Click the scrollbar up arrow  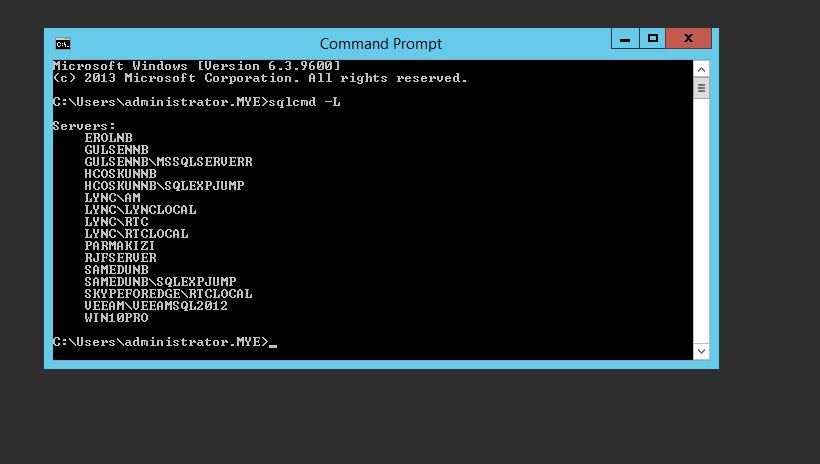[x=701, y=69]
